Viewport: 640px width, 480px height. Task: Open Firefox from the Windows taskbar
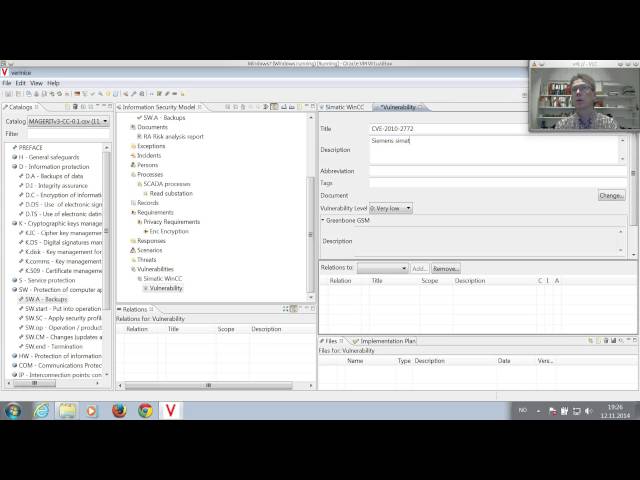click(119, 411)
